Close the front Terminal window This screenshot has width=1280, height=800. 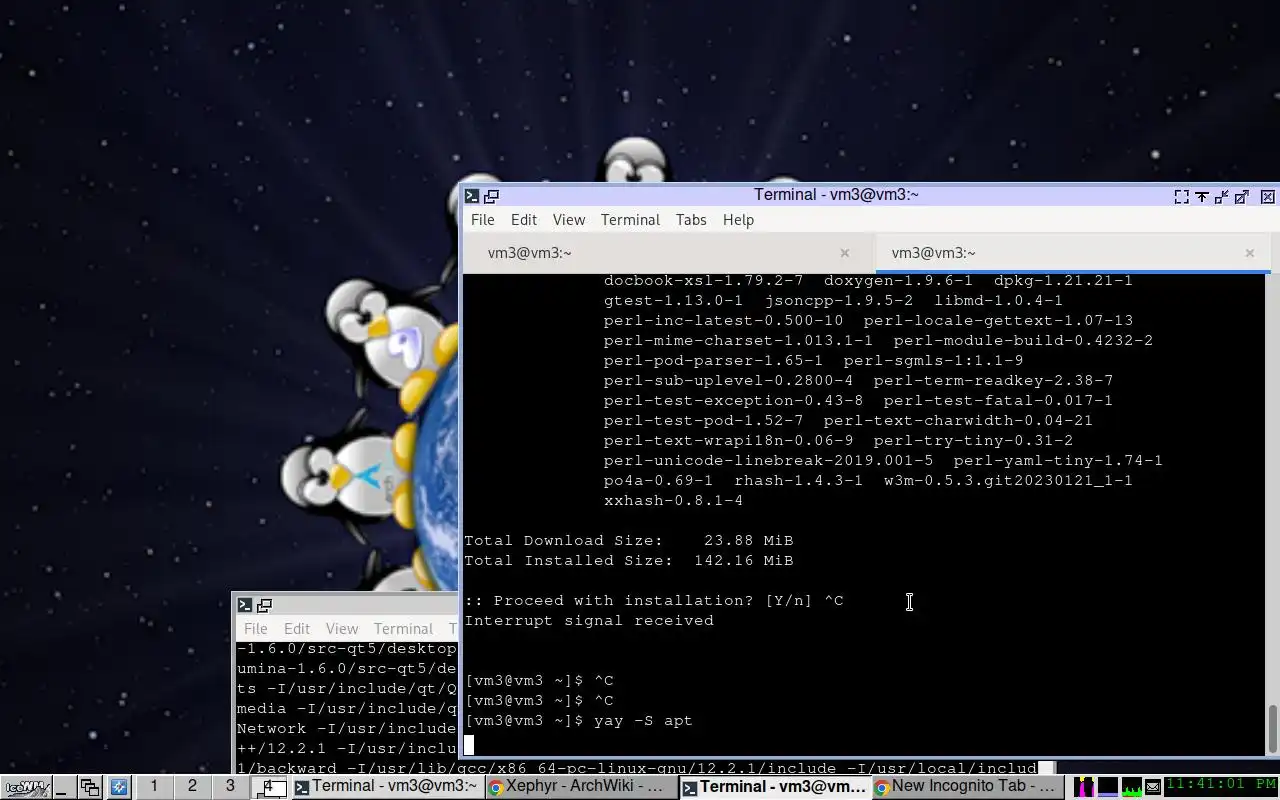click(1268, 197)
